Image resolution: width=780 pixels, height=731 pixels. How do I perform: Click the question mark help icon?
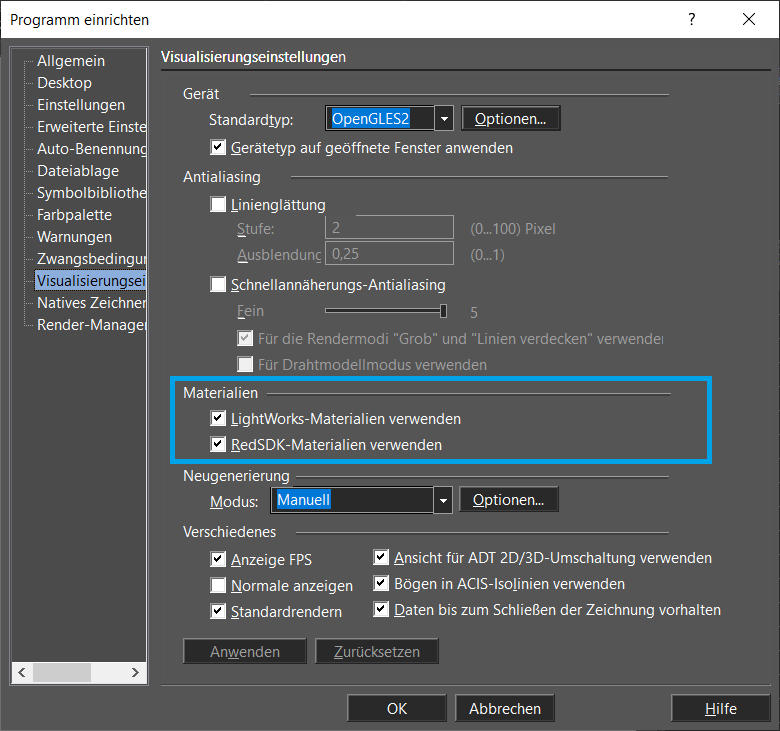[x=692, y=19]
